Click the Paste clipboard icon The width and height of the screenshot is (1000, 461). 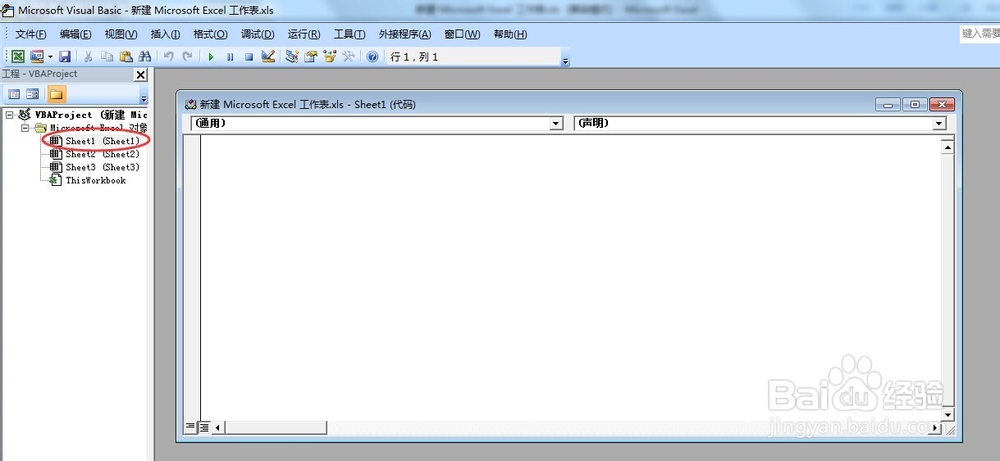coord(126,57)
